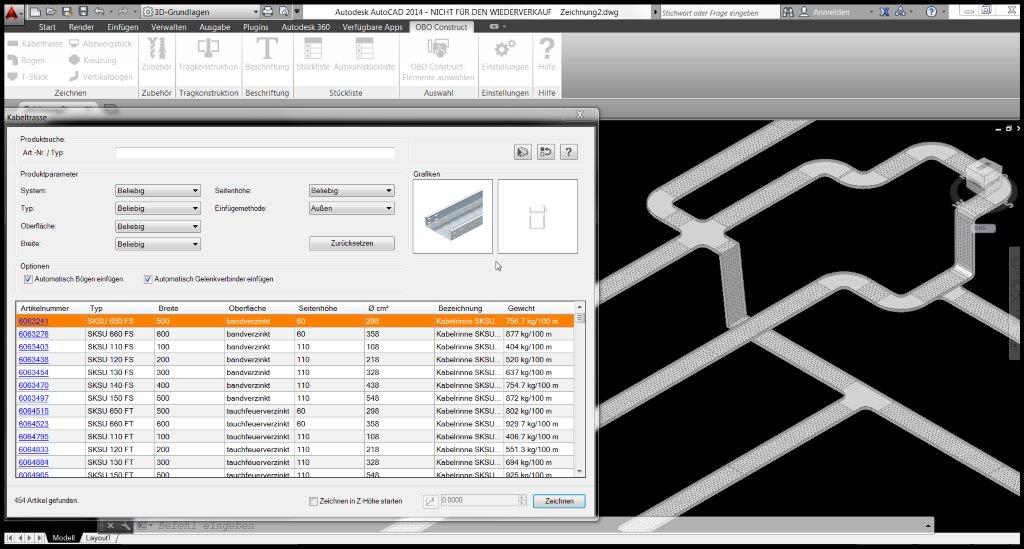Click the plot preview icon

tap(283, 12)
